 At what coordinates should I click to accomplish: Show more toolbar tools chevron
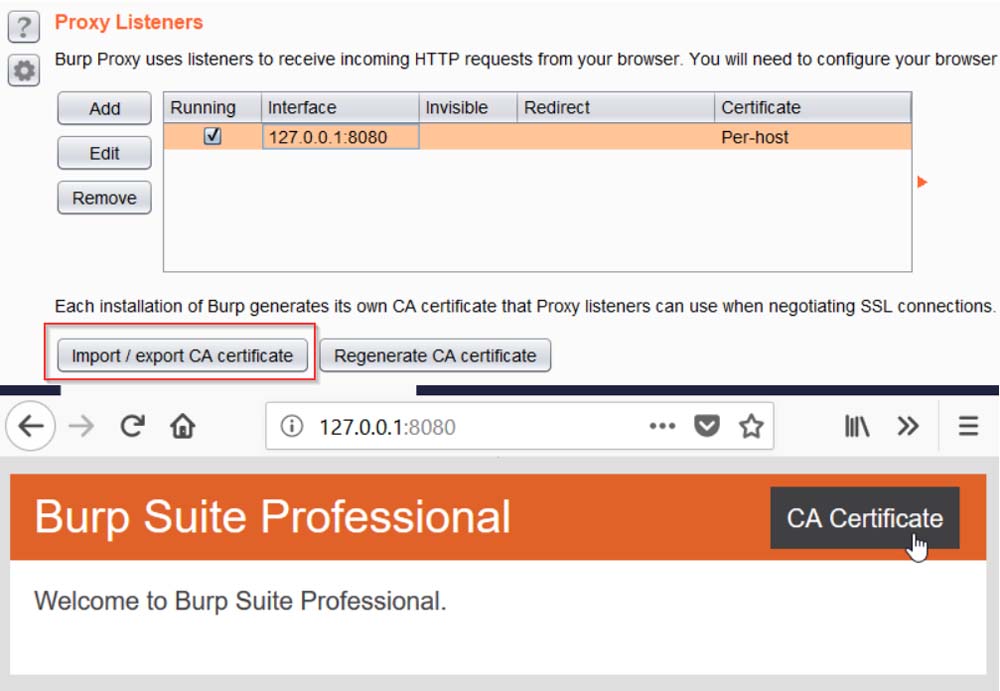(x=908, y=426)
